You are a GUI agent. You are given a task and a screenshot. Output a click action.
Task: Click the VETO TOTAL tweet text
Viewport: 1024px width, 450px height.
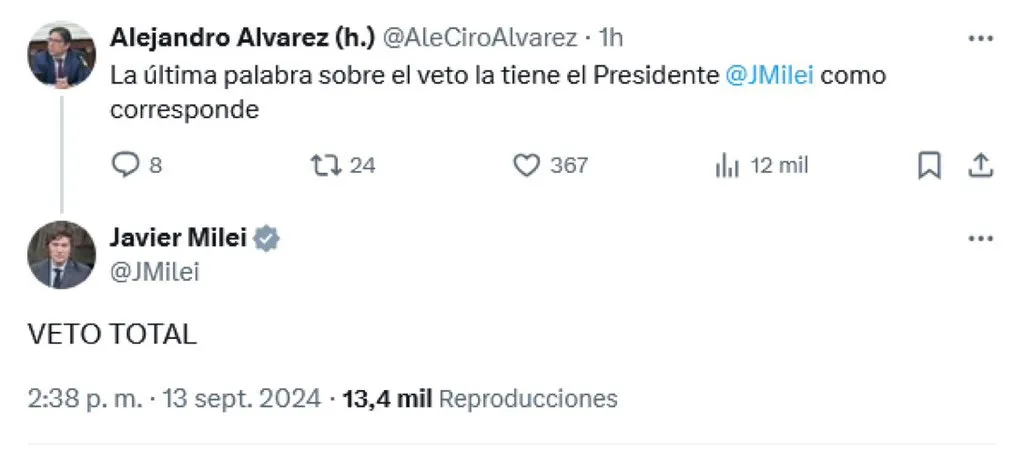point(112,334)
